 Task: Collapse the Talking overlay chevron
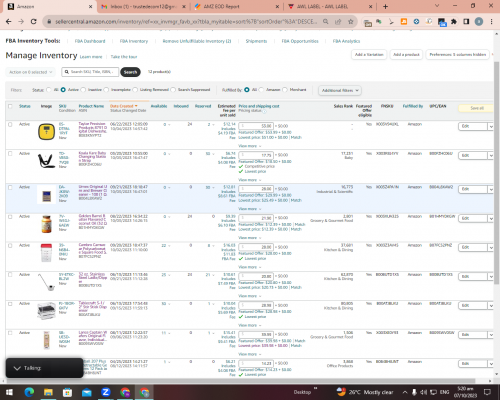click(x=17, y=368)
